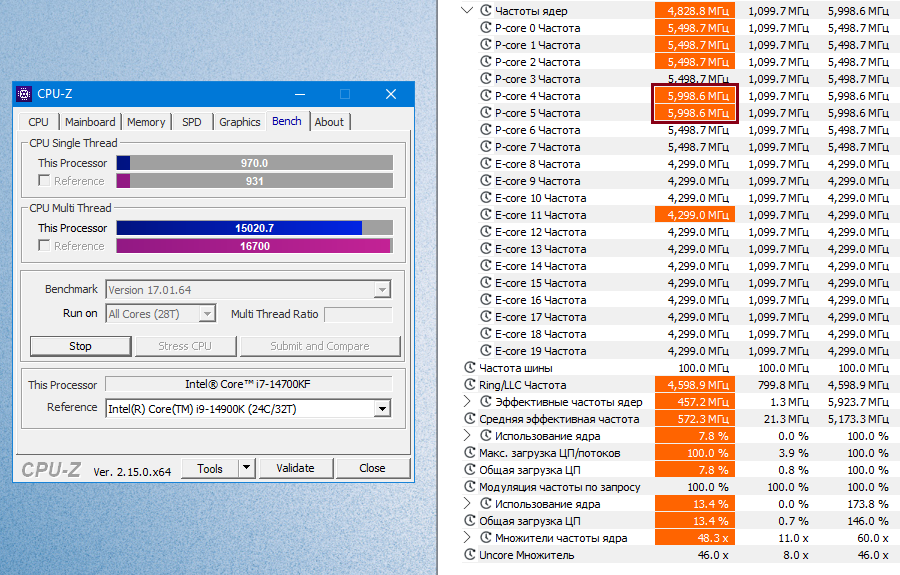Select the Bench tab

tap(286, 121)
